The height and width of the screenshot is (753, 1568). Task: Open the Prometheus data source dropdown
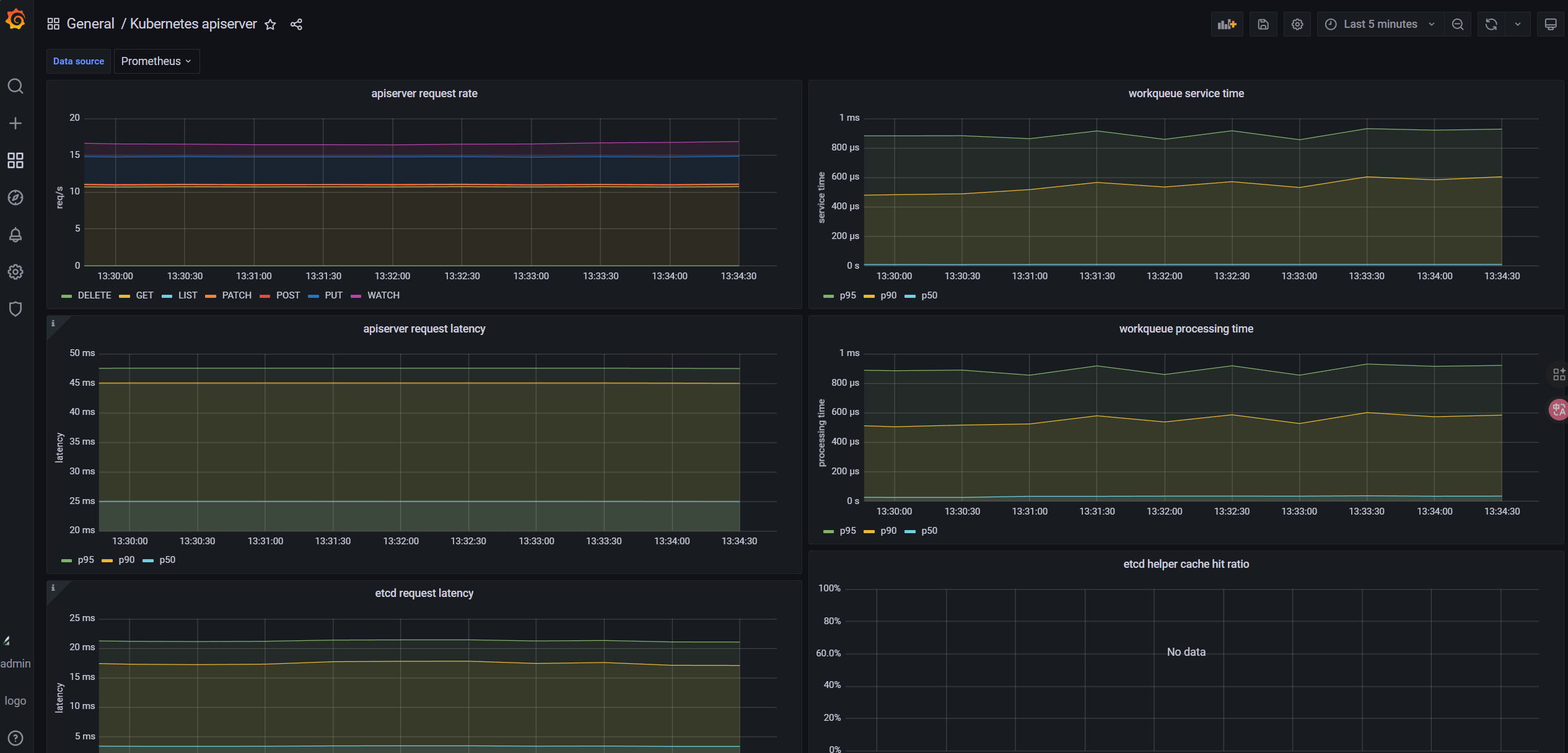[x=156, y=61]
